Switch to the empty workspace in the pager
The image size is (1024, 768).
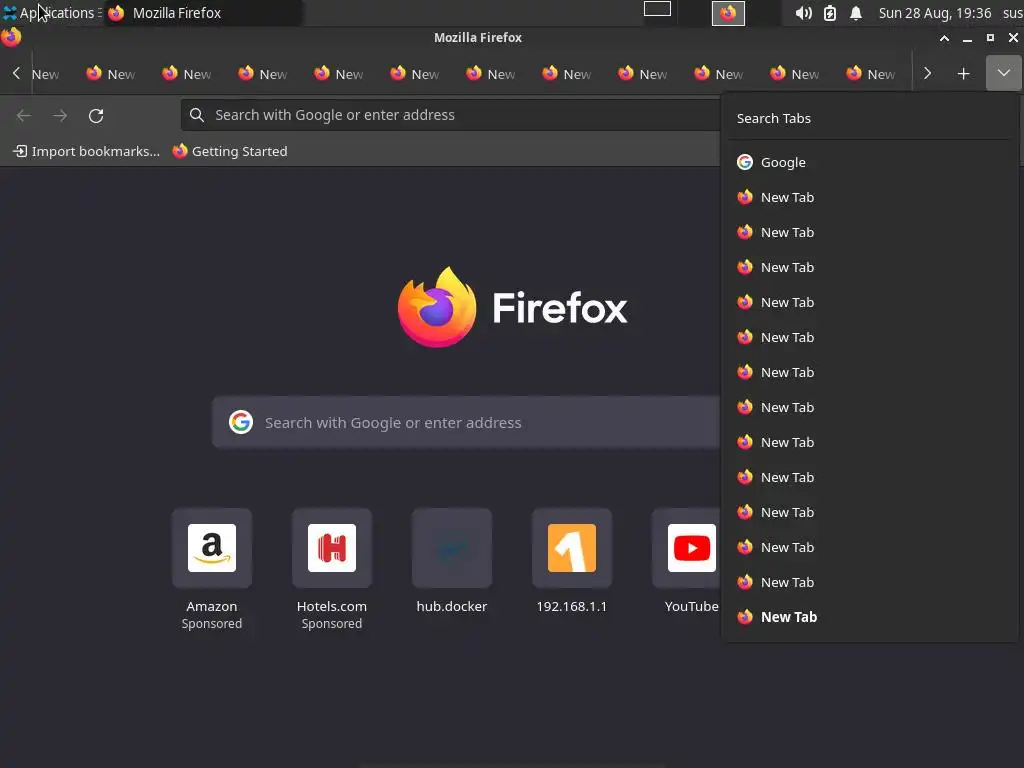pos(657,9)
